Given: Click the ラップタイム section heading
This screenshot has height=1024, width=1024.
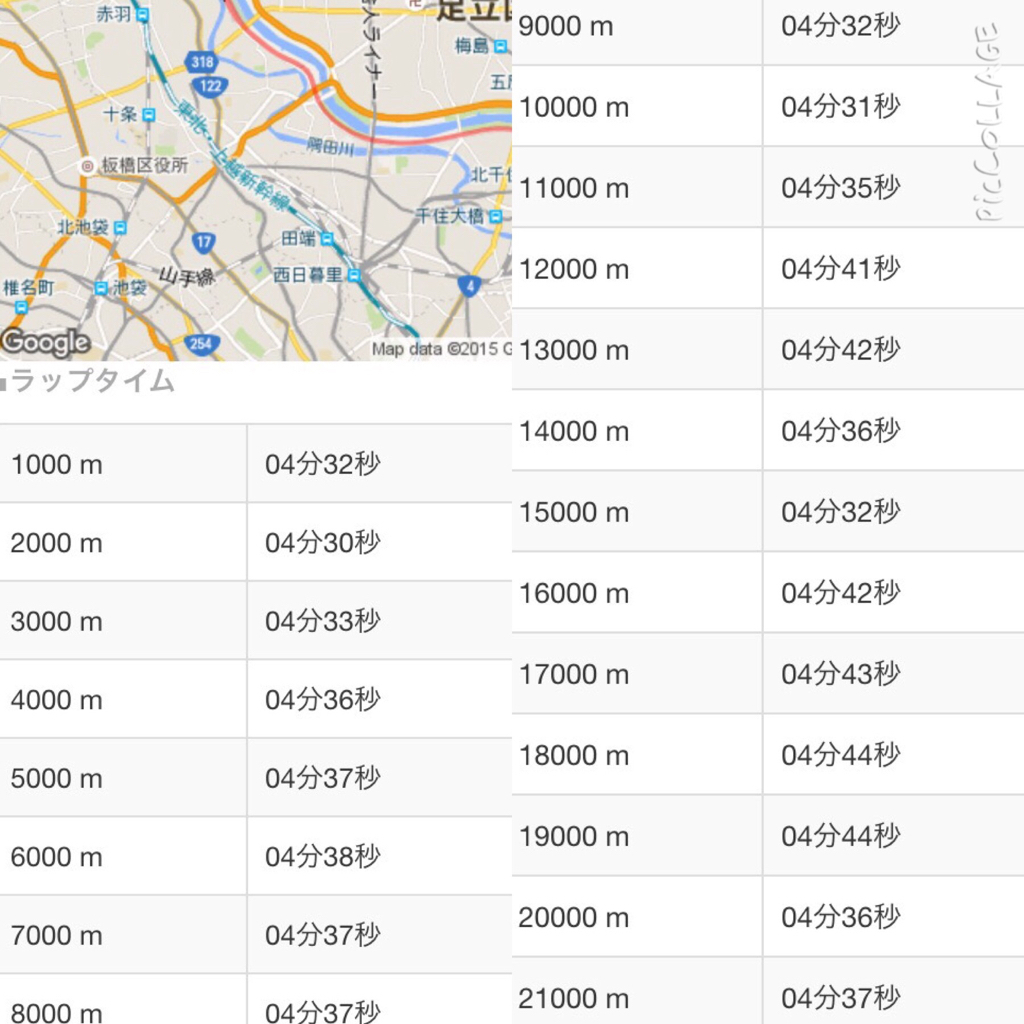Looking at the screenshot, I should click(92, 381).
